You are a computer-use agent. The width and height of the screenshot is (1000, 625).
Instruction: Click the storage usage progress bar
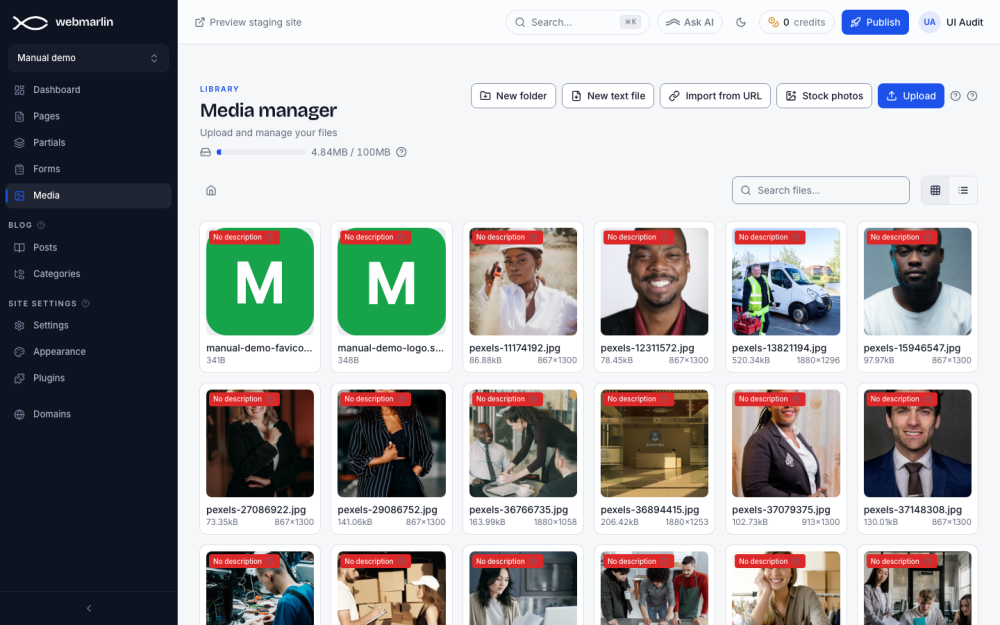(x=261, y=152)
